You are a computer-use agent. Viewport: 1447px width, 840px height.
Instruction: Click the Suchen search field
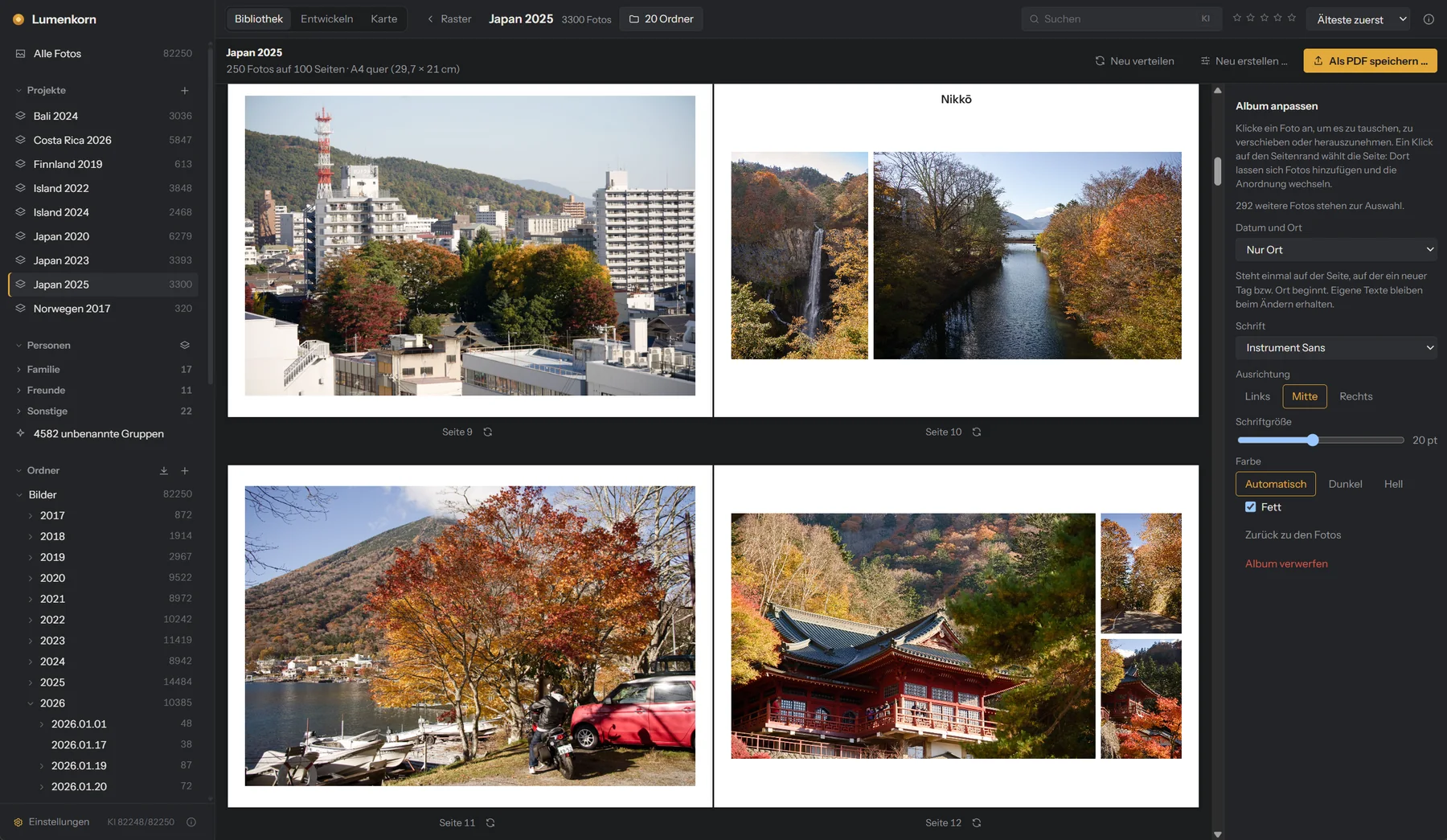point(1121,19)
